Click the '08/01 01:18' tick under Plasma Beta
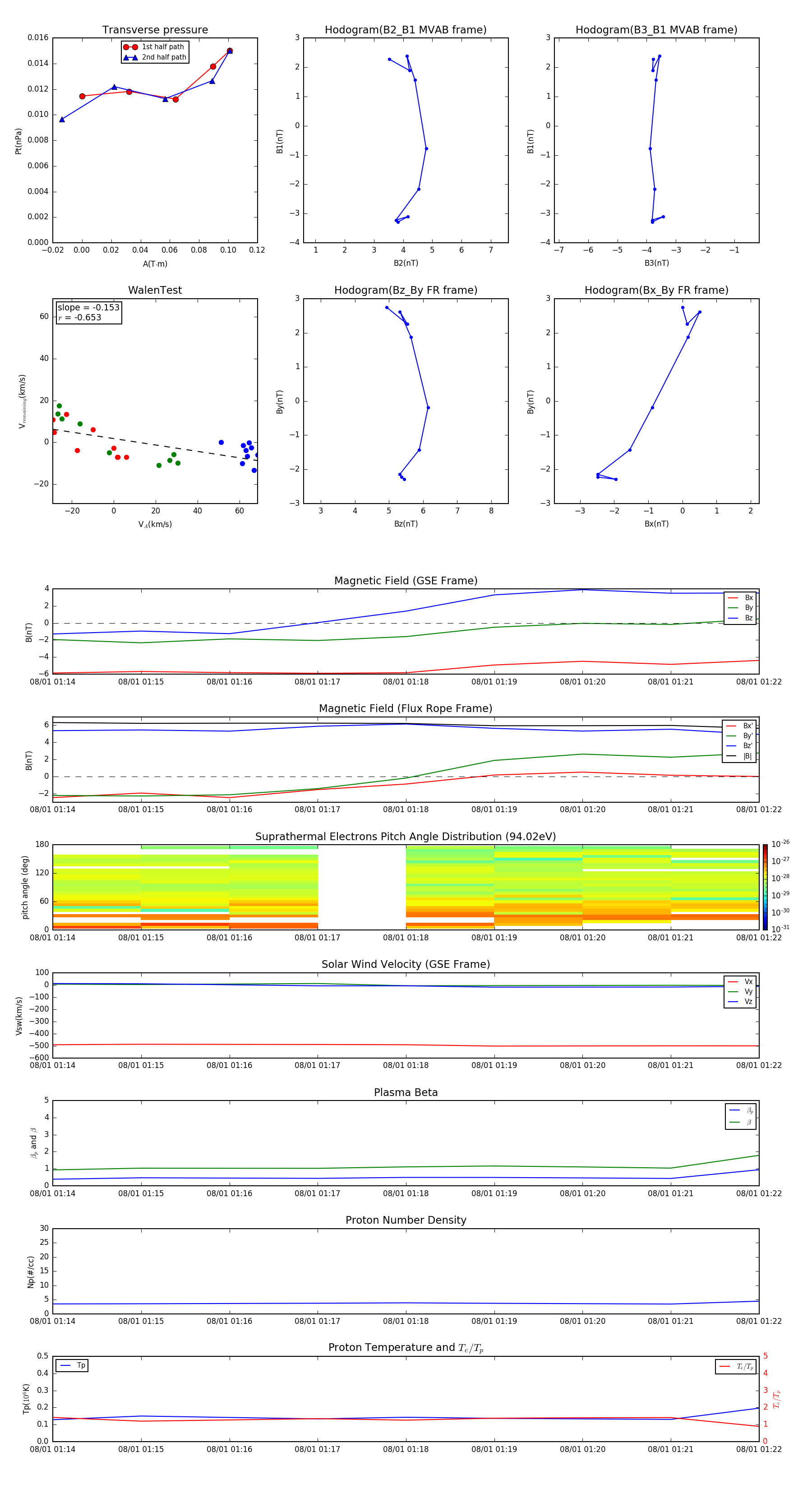The width and height of the screenshot is (812, 1489). [x=406, y=1193]
